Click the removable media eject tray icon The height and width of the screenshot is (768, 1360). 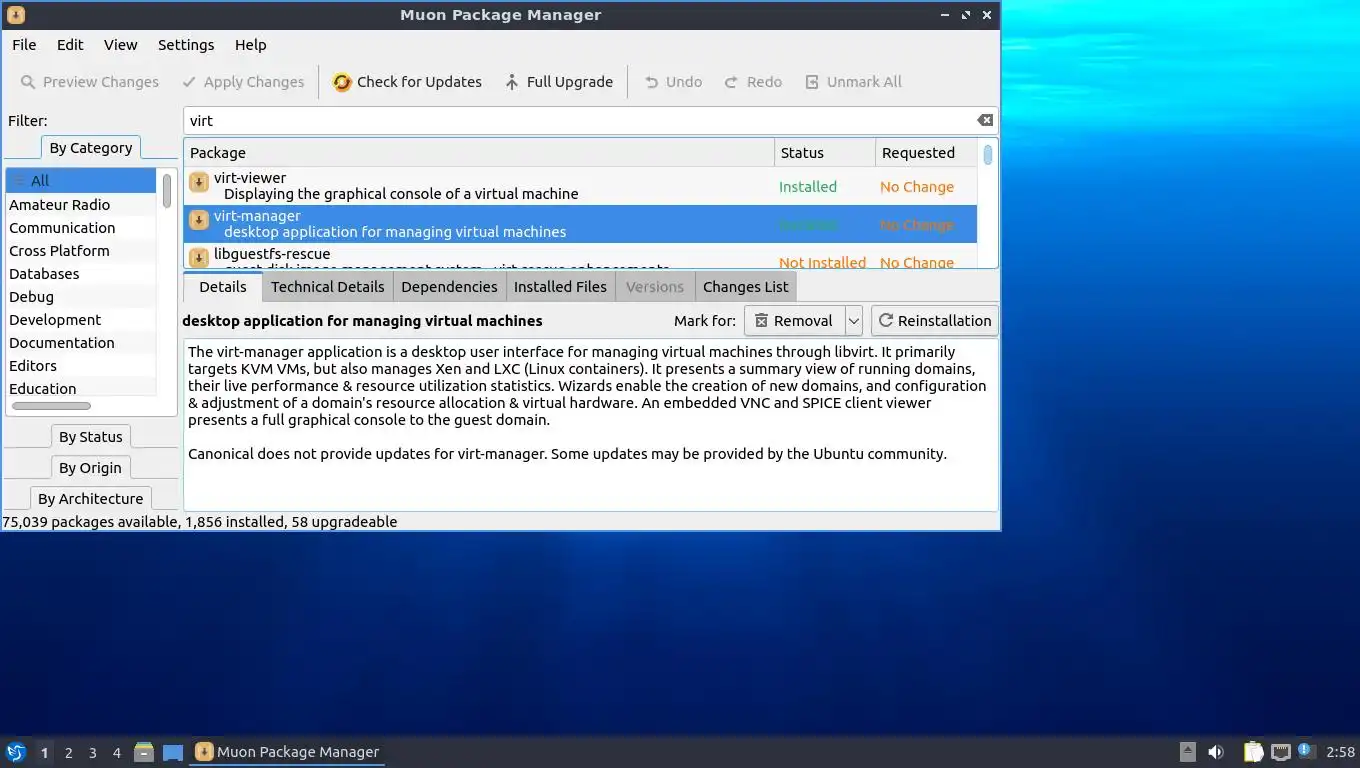click(1187, 752)
